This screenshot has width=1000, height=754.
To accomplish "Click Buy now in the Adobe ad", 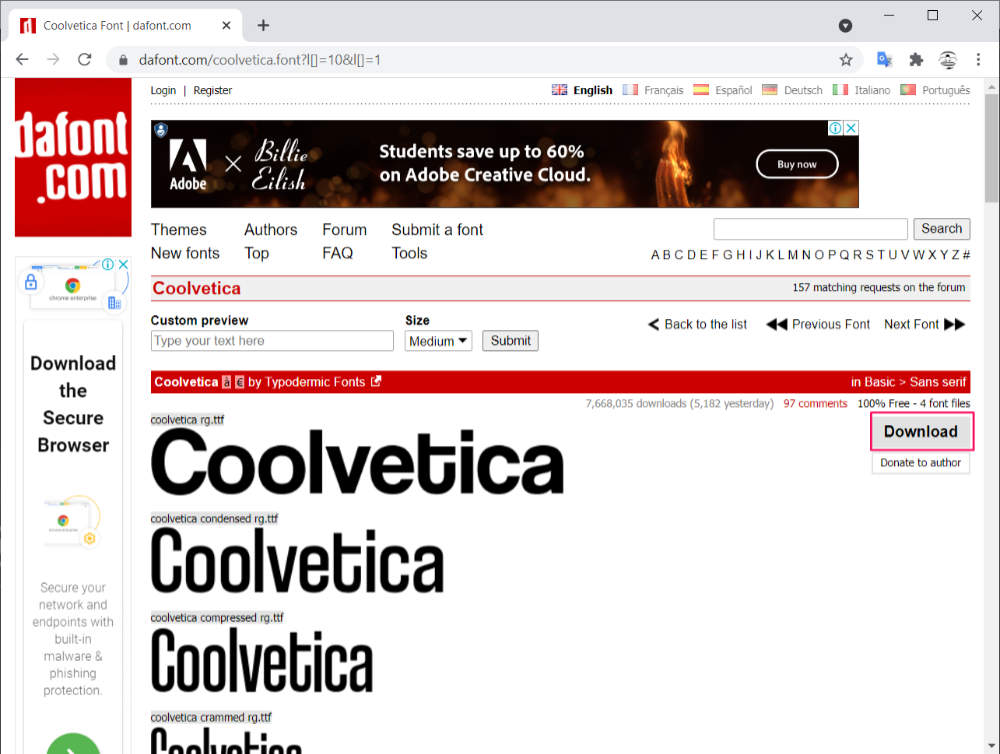I will (x=797, y=164).
